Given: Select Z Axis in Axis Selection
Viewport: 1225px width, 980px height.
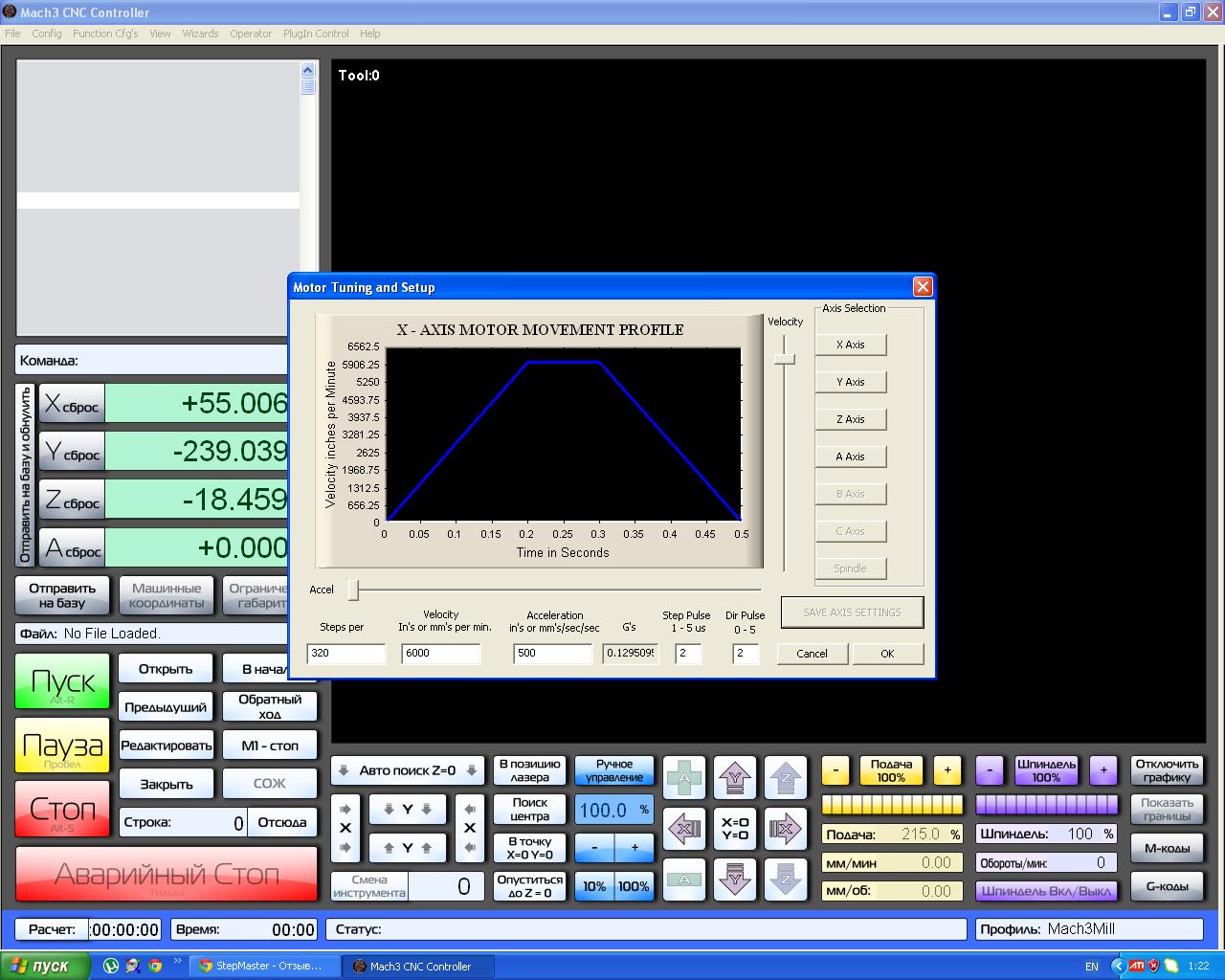Looking at the screenshot, I should 851,419.
